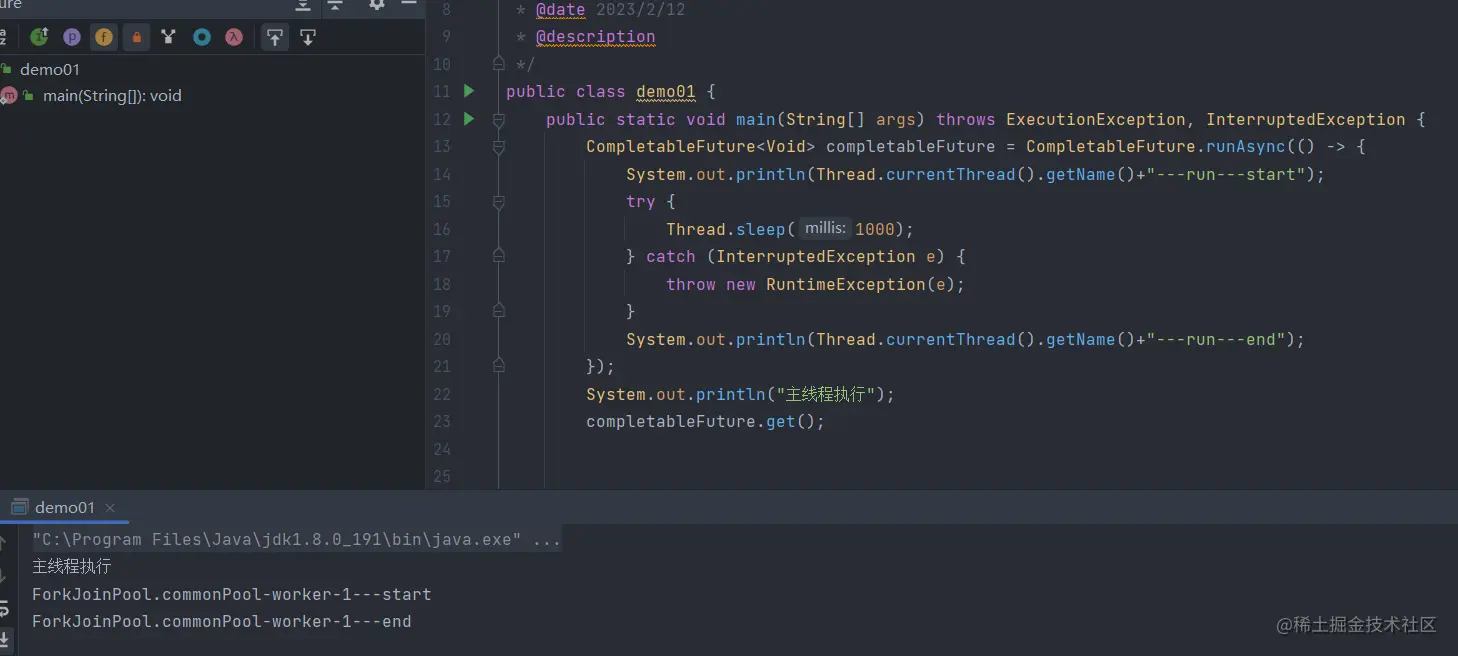
Task: Click runAsync method call
Action: click(1245, 147)
